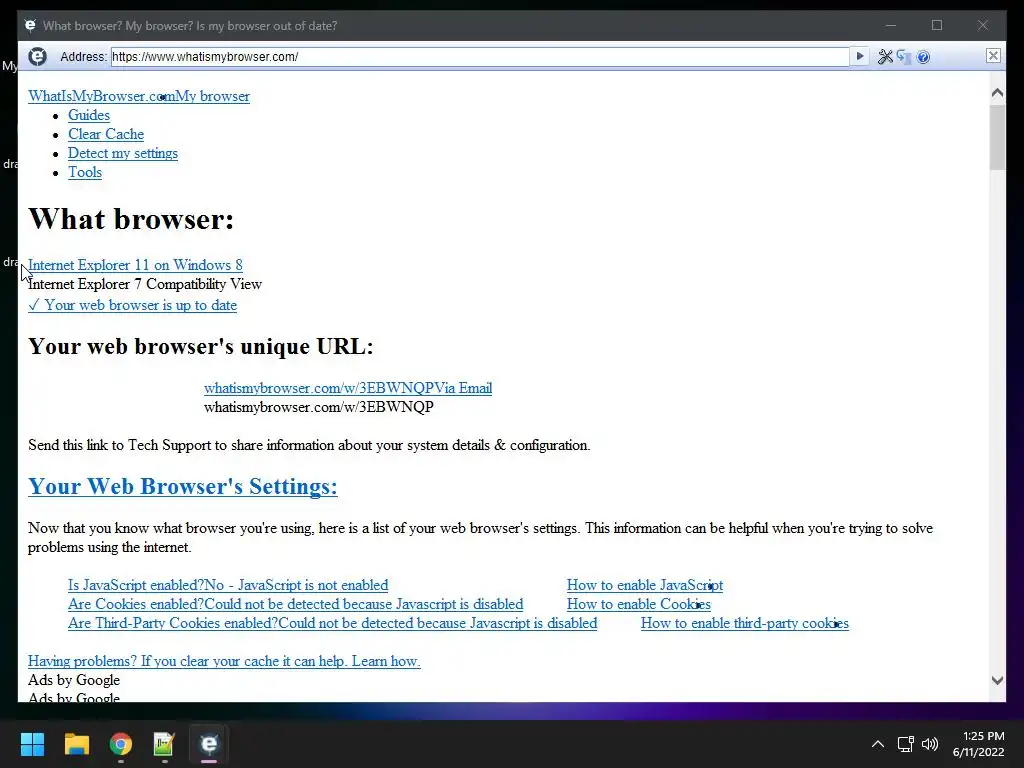Click Internet Explorer 11 on Windows 8 link
The height and width of the screenshot is (768, 1024).
tap(135, 265)
